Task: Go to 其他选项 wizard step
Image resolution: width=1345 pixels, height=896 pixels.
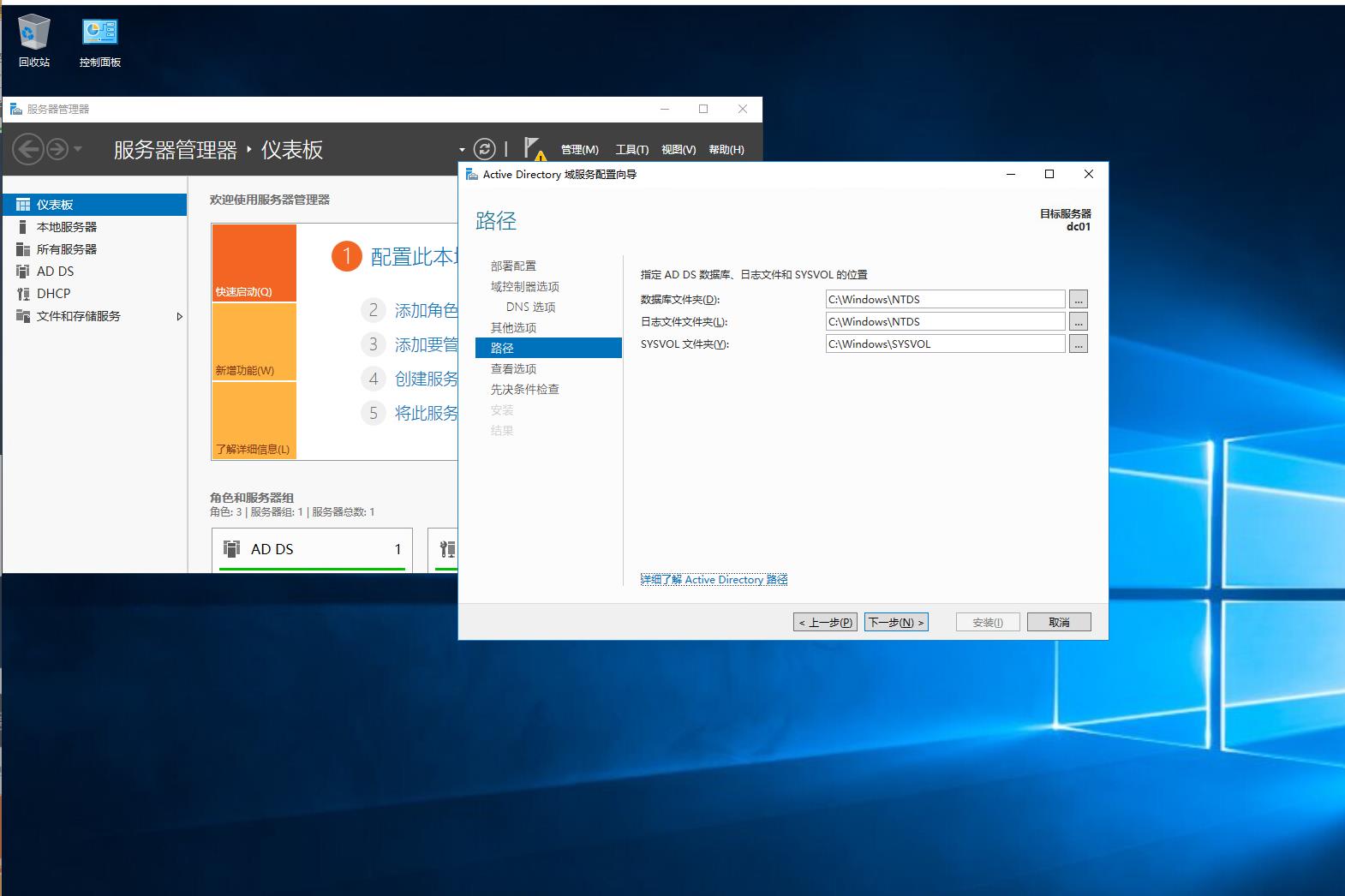Action: 513,328
